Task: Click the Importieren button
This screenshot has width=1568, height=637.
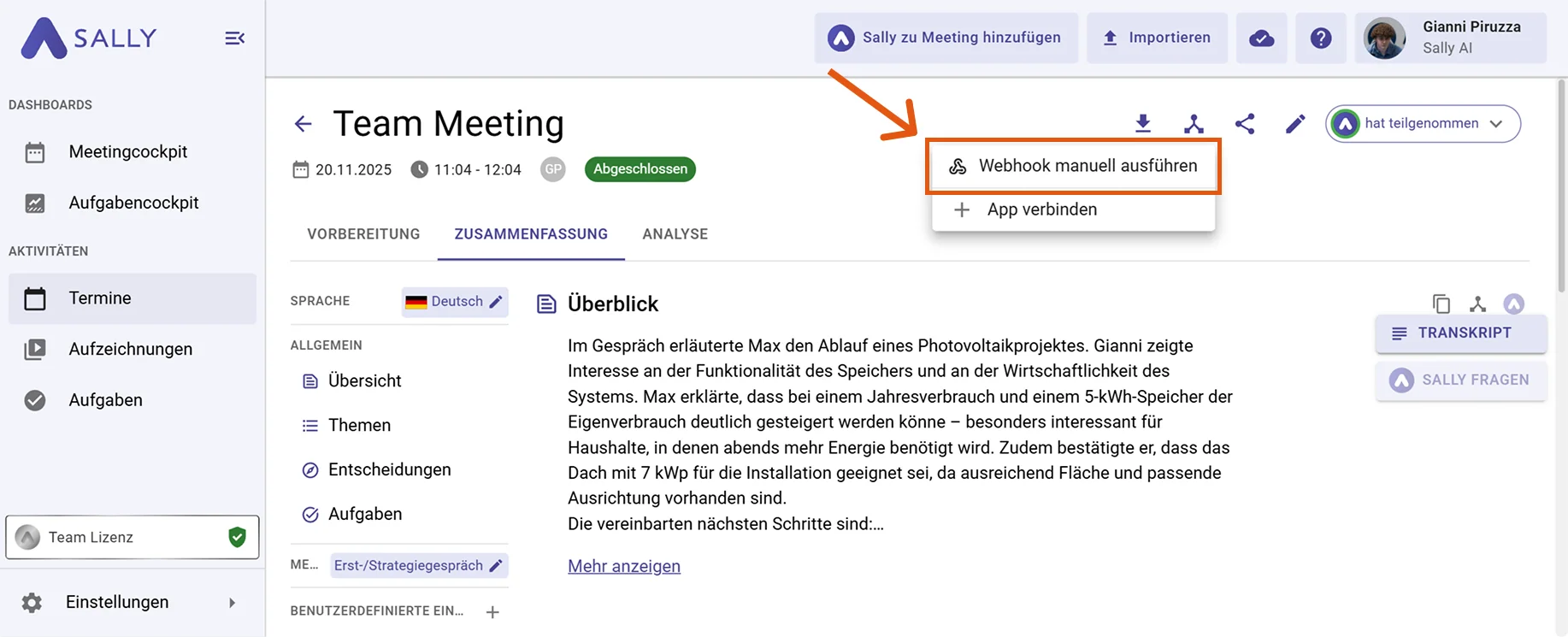Action: coord(1157,38)
